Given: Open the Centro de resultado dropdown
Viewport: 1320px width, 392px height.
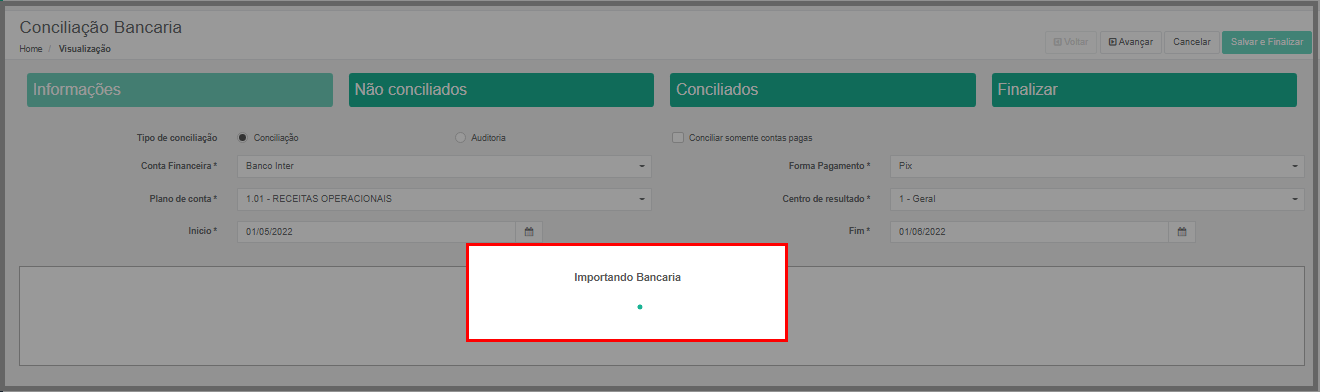Looking at the screenshot, I should (x=1097, y=199).
